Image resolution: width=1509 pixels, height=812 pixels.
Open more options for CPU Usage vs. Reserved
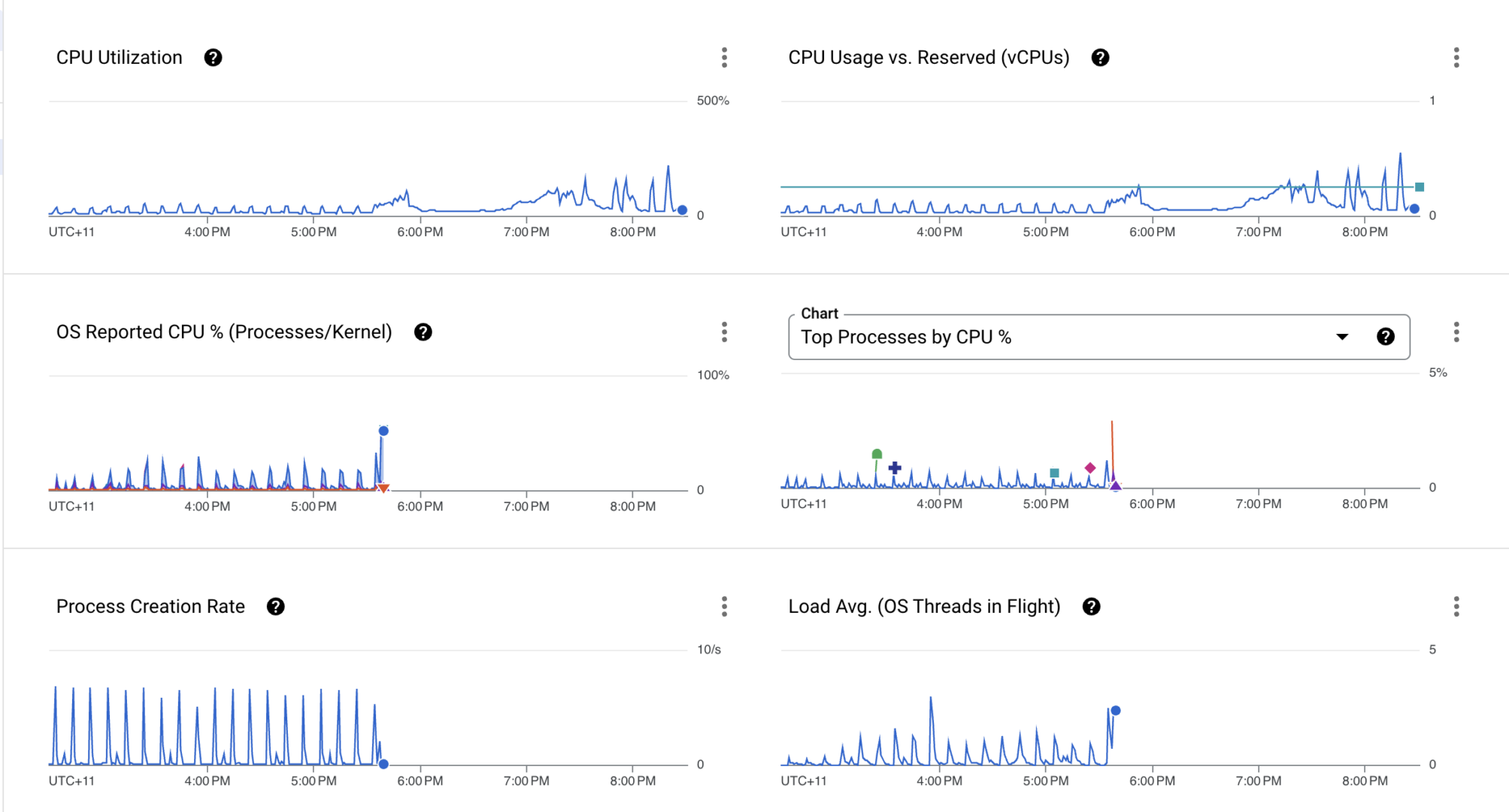[1456, 58]
